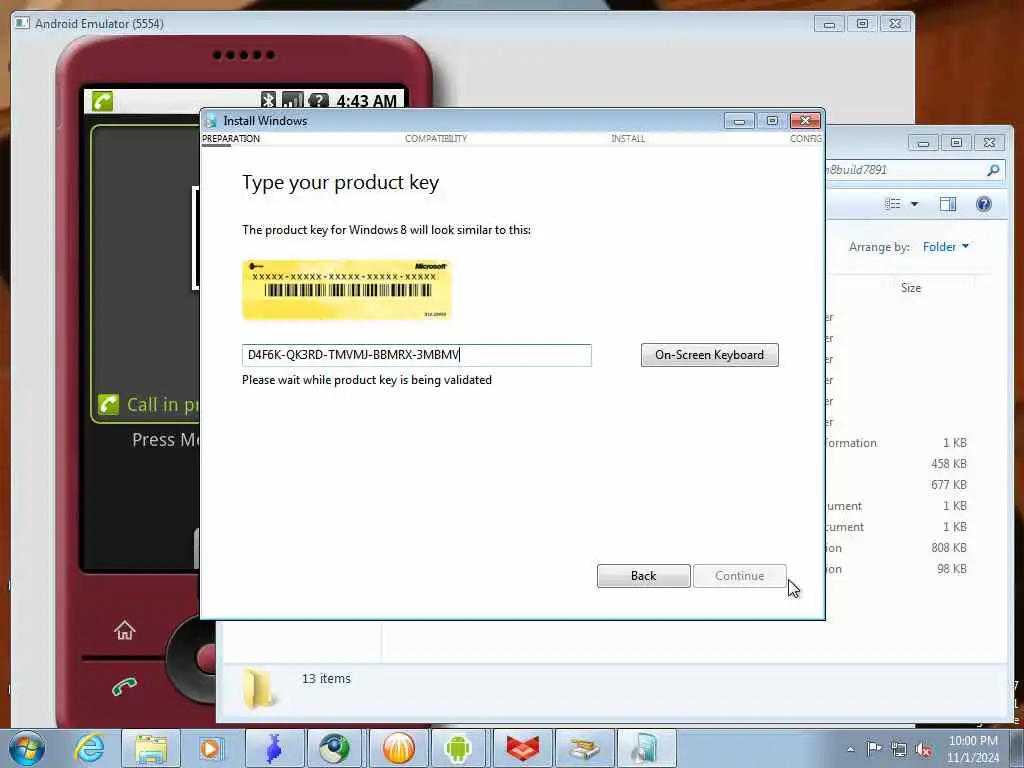Select the 808 KB file size entry

pos(949,548)
